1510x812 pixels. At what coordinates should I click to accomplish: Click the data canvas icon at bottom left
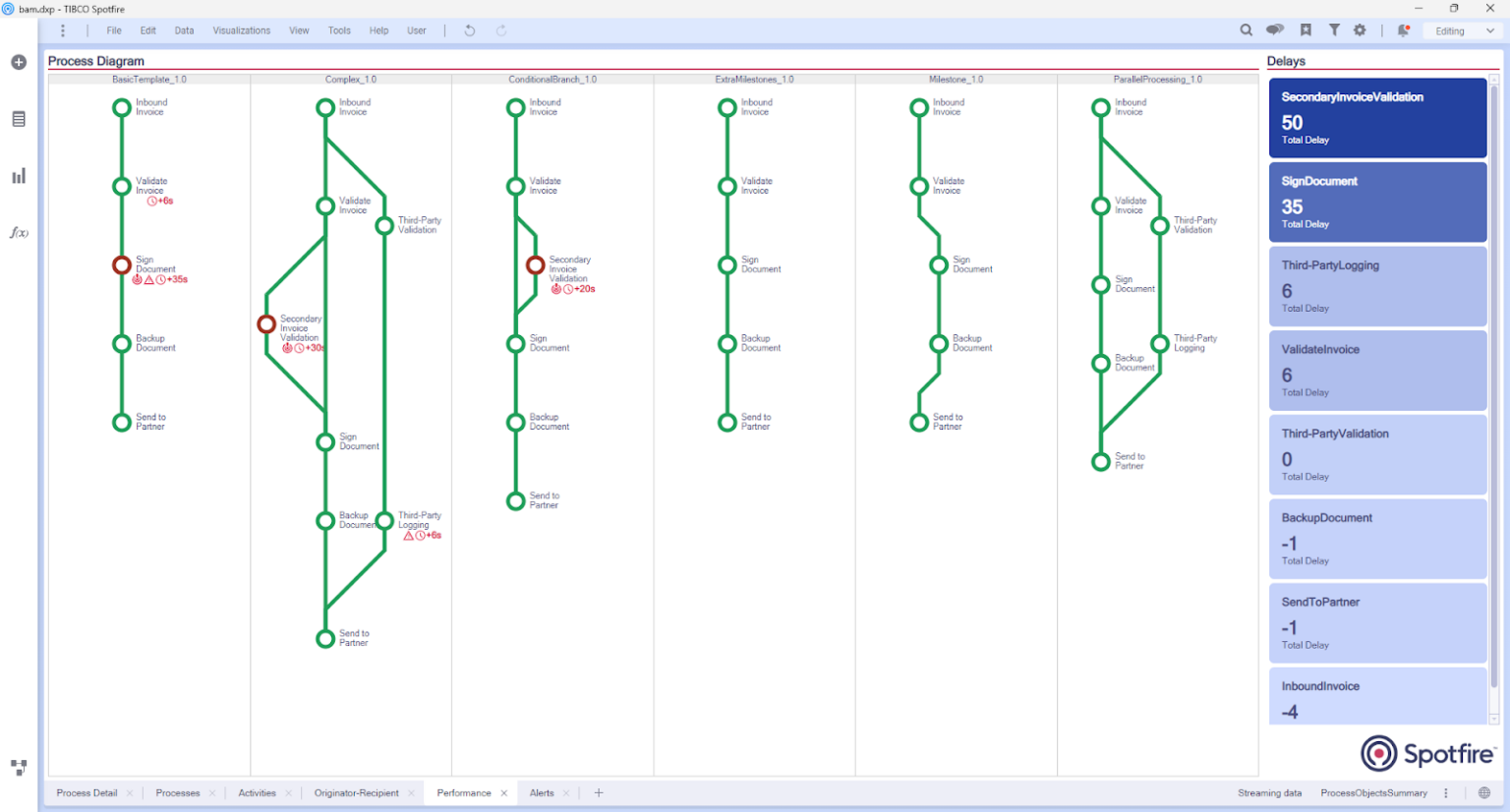19,767
